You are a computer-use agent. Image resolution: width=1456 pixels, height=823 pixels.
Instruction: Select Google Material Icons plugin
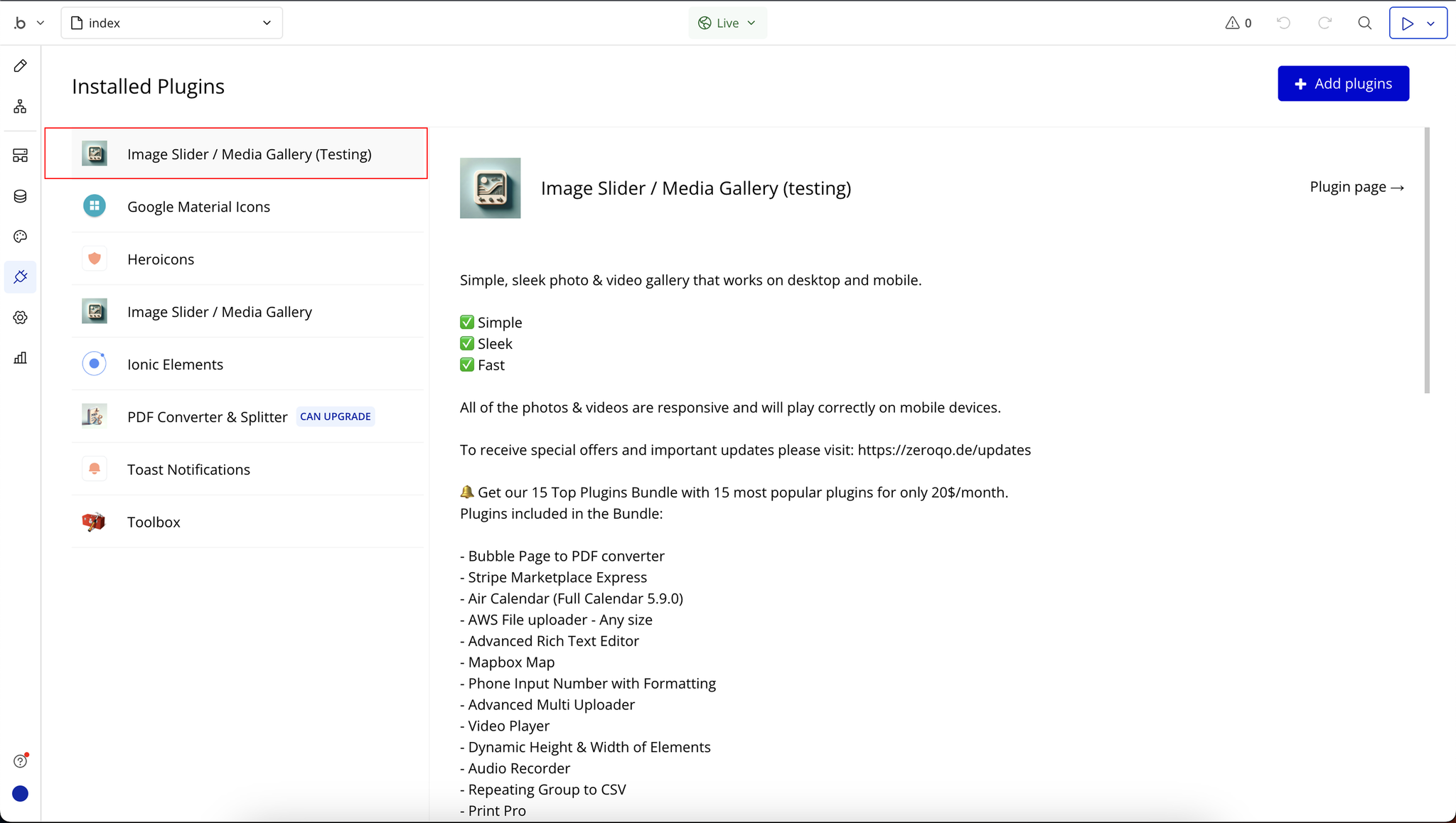click(198, 207)
